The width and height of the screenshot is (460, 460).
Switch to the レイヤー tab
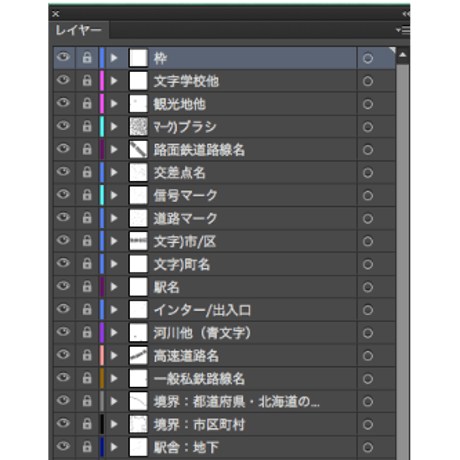[x=78, y=30]
